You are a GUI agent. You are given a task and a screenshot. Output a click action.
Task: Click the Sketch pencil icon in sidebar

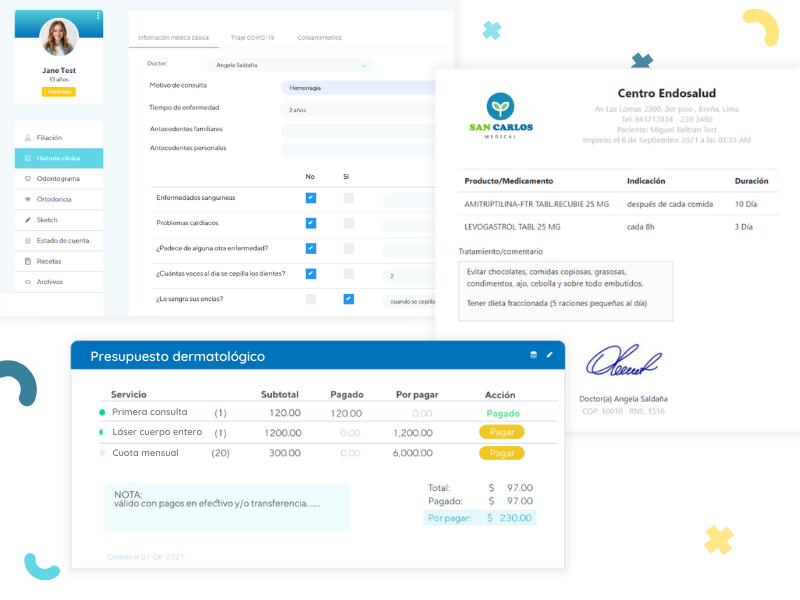pos(27,220)
